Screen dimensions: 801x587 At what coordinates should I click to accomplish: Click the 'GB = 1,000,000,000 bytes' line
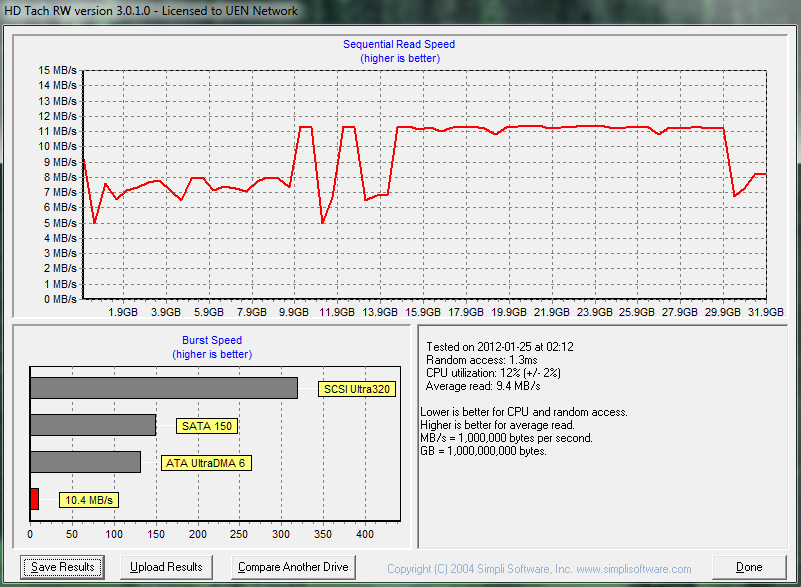[x=483, y=451]
